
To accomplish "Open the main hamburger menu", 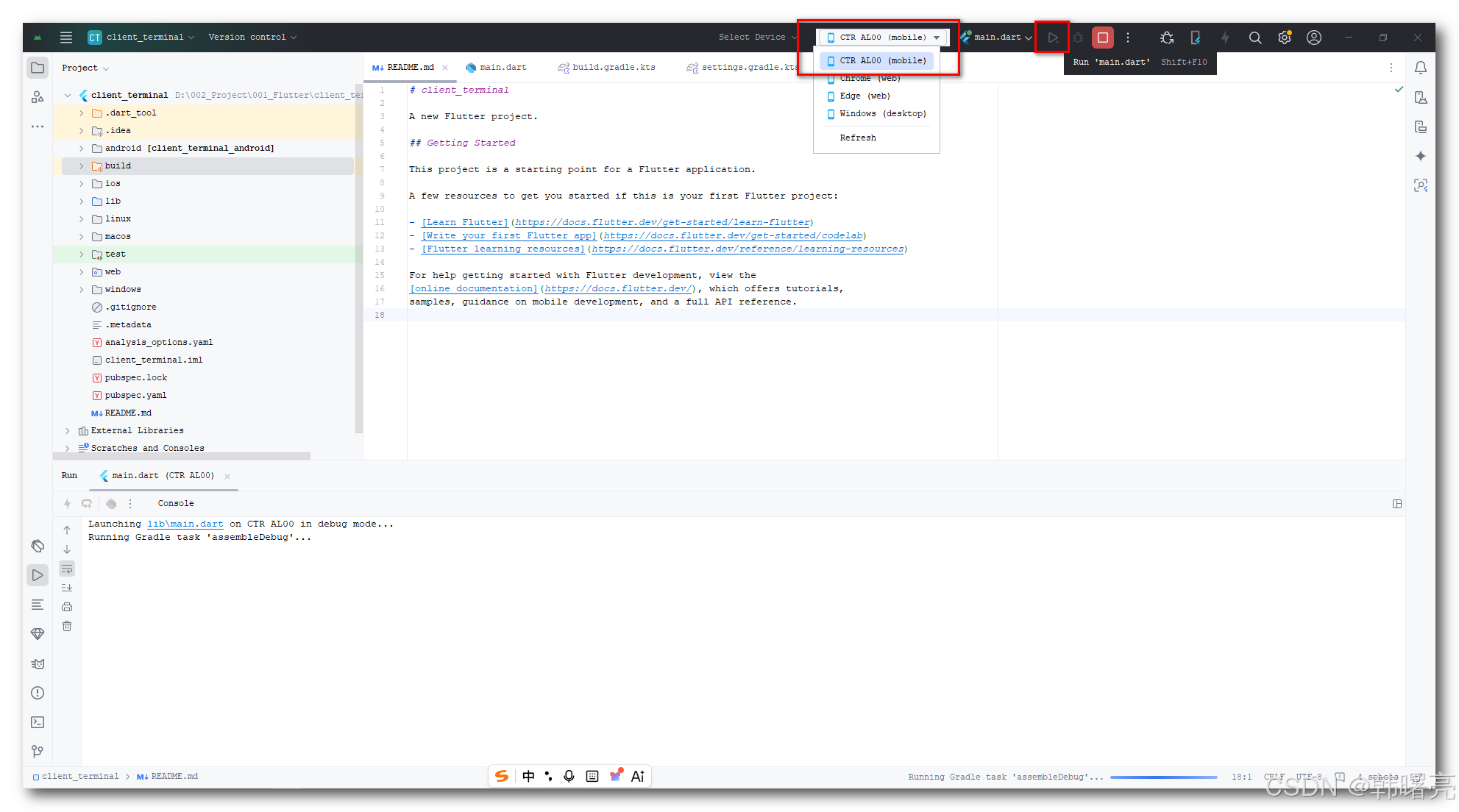I will pos(66,38).
